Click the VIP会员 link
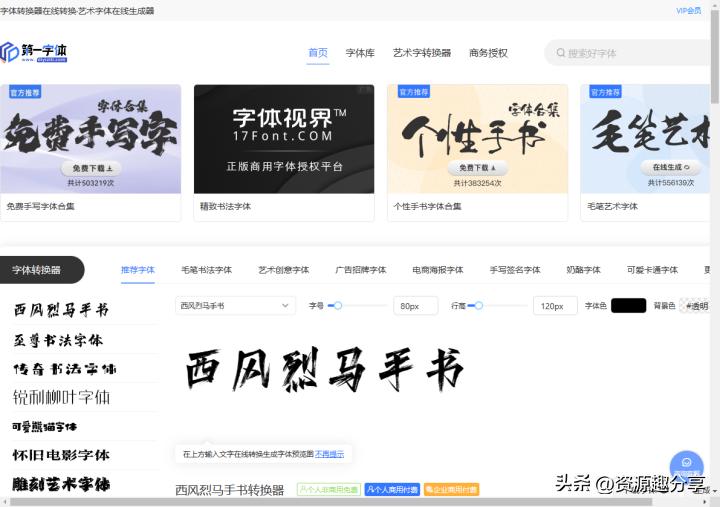This screenshot has width=720, height=507. [x=688, y=11]
